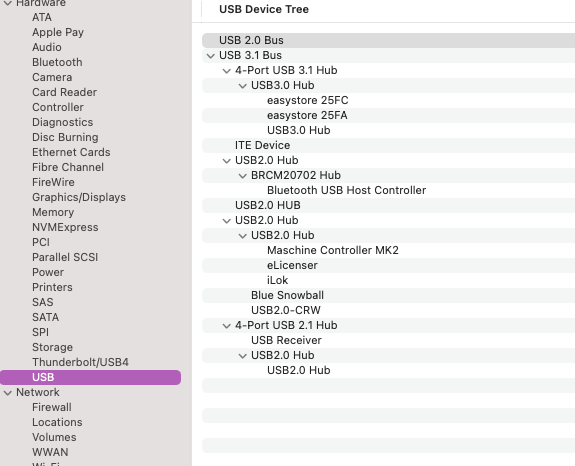Select the USB2.0 HUB uppercase row
This screenshot has width=575, height=466.
pyautogui.click(x=388, y=206)
